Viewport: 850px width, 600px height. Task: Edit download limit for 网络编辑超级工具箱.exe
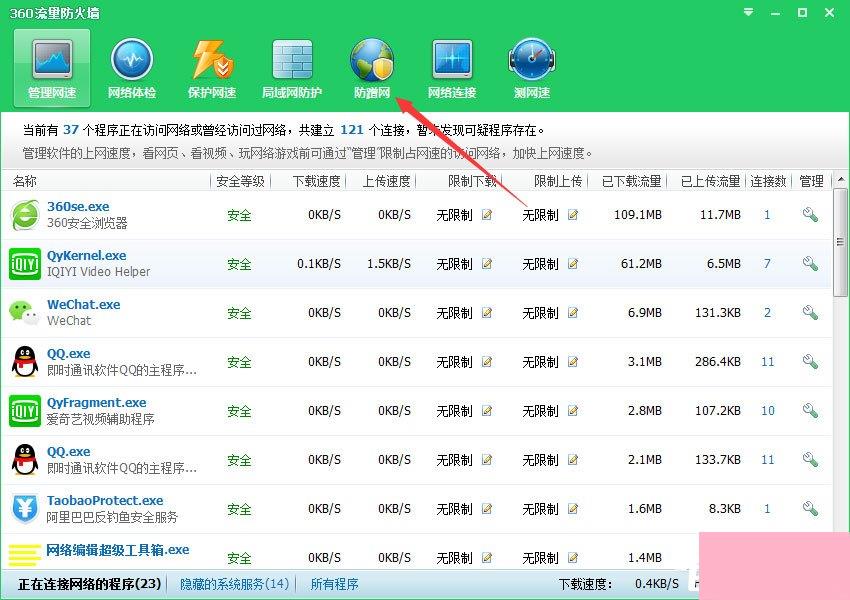pos(487,558)
